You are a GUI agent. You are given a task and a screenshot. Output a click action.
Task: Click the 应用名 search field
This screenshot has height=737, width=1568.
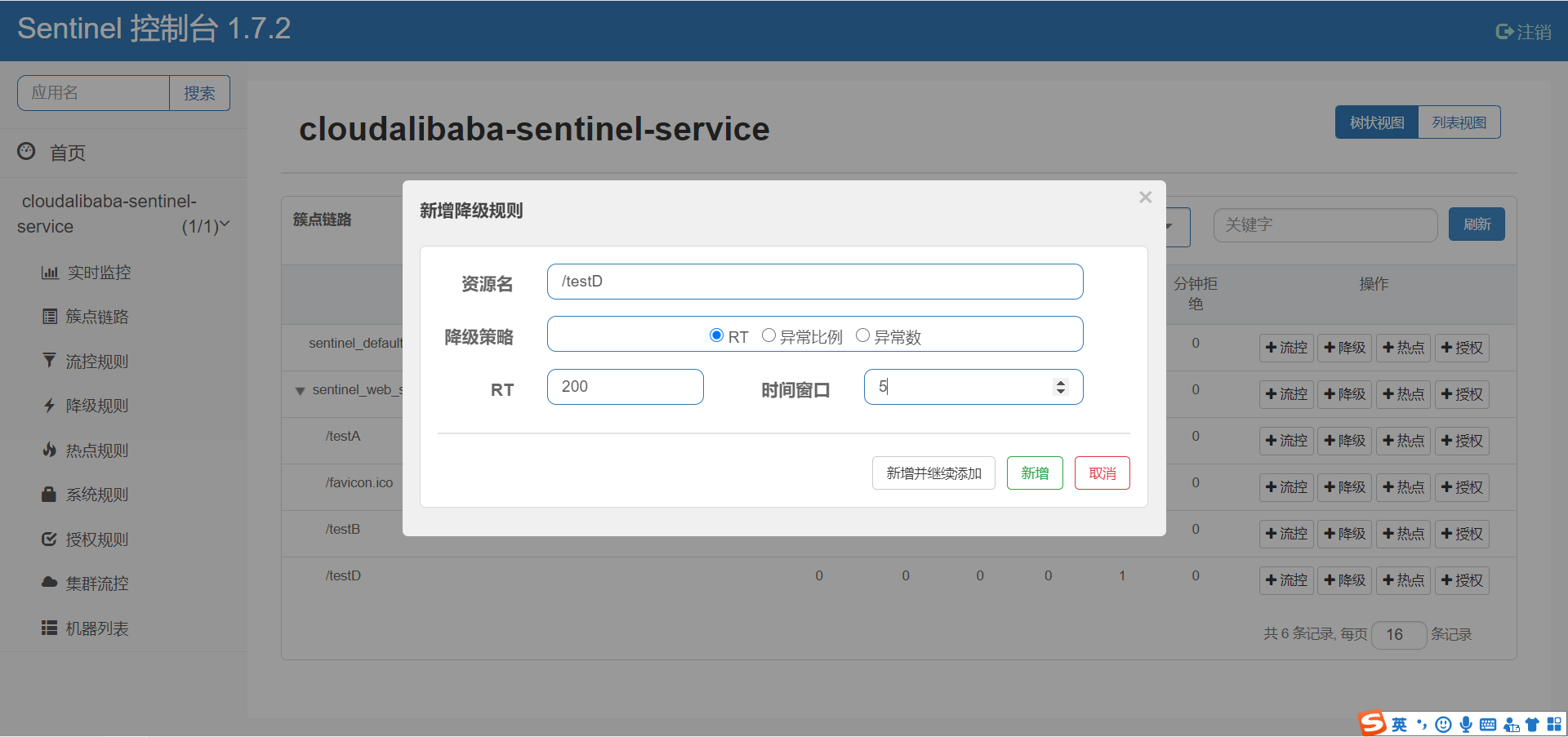click(93, 93)
